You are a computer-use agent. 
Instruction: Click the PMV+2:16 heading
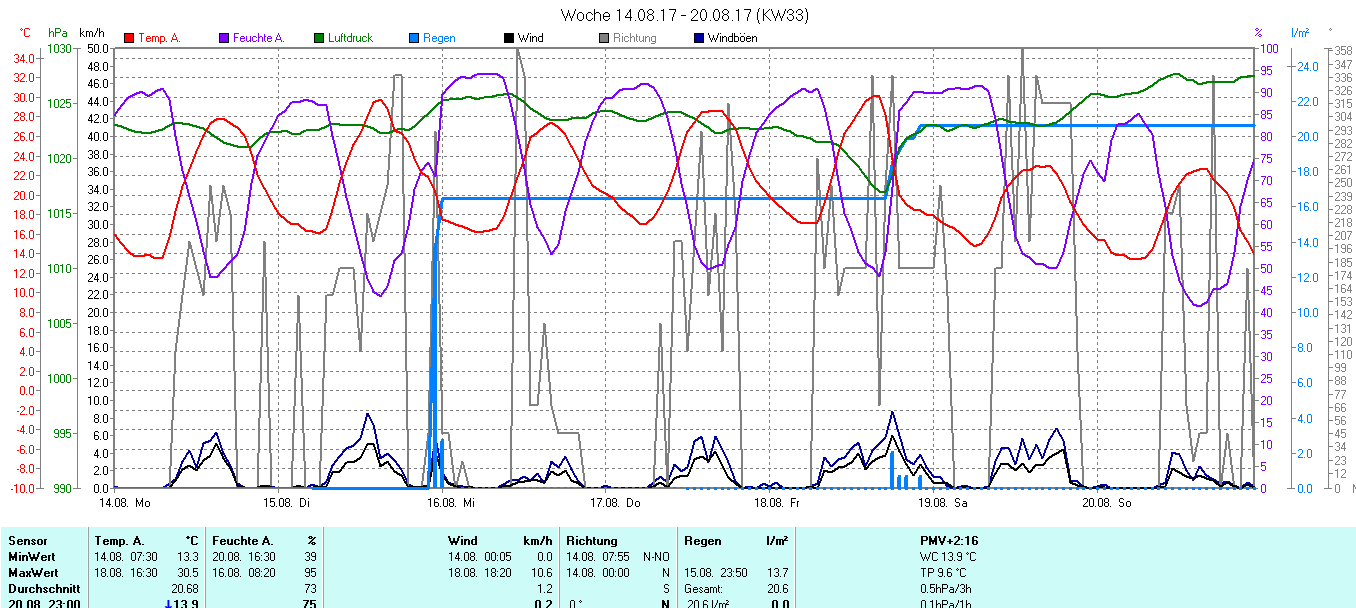click(949, 541)
